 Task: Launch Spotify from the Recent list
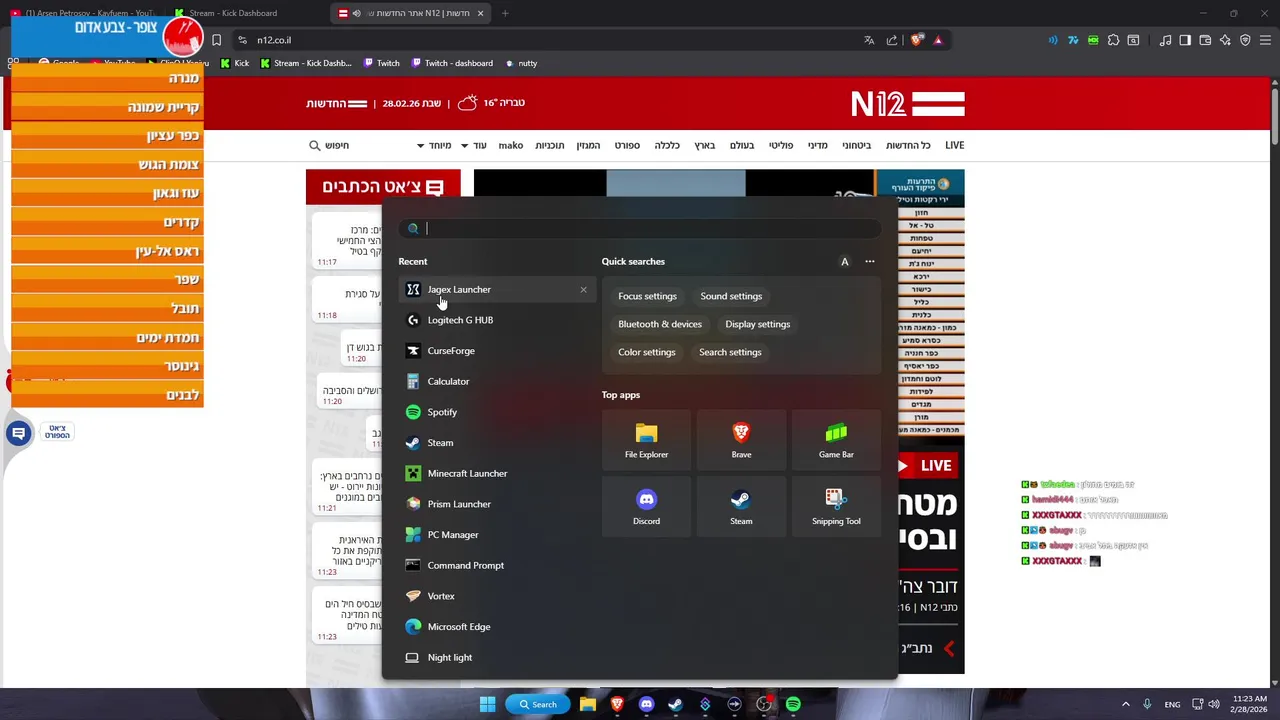[497, 412]
